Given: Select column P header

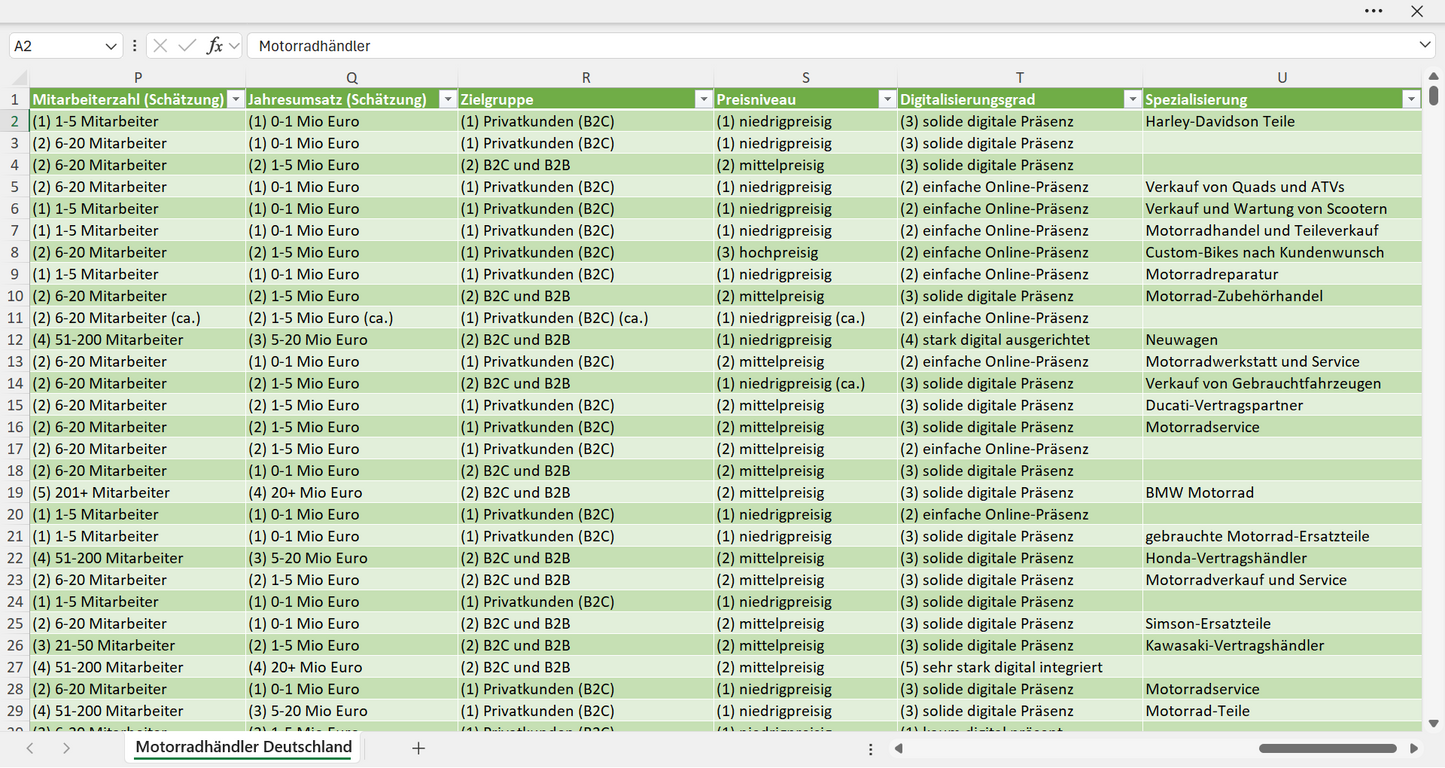Looking at the screenshot, I should click(x=138, y=78).
